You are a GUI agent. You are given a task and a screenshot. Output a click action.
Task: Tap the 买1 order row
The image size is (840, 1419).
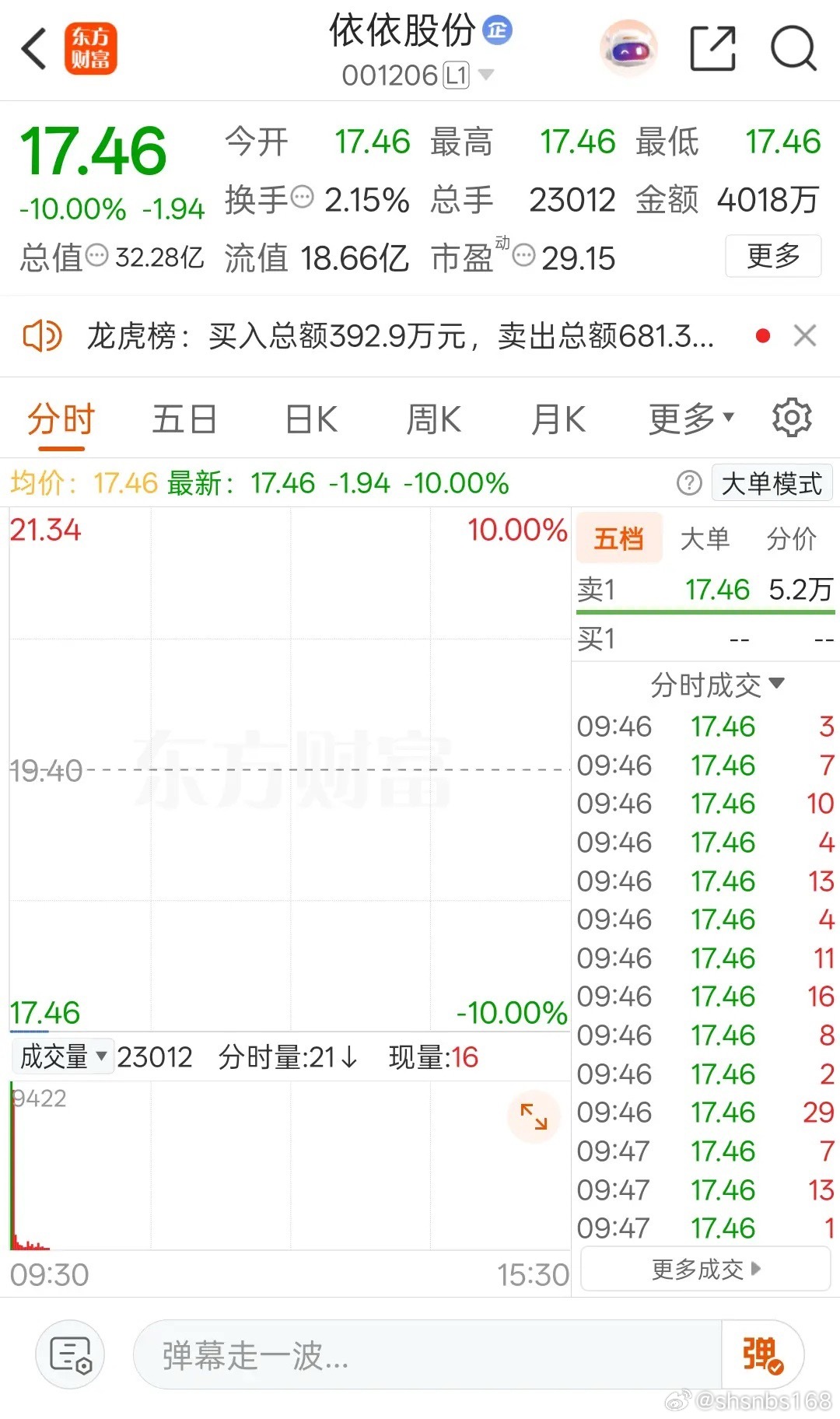pyautogui.click(x=705, y=639)
